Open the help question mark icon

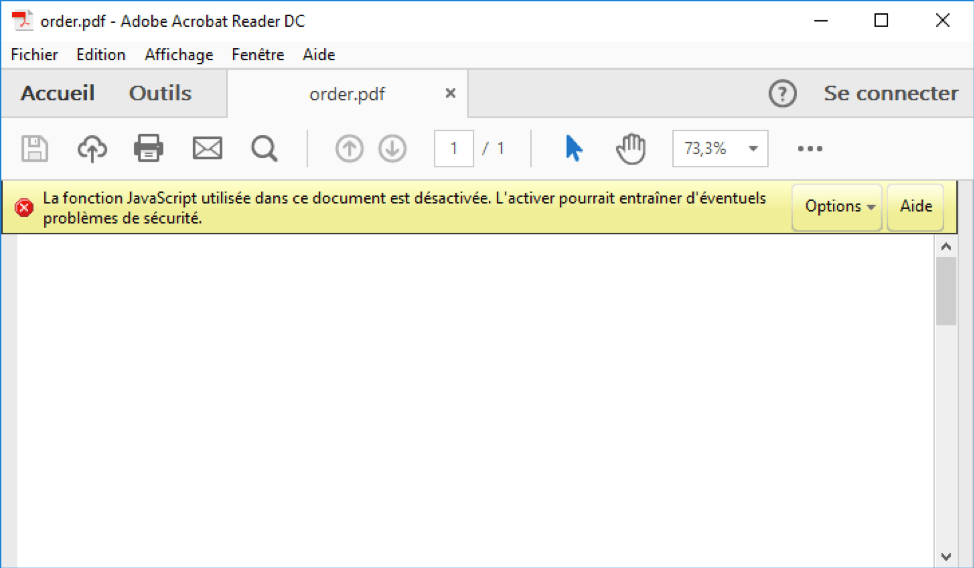click(783, 94)
